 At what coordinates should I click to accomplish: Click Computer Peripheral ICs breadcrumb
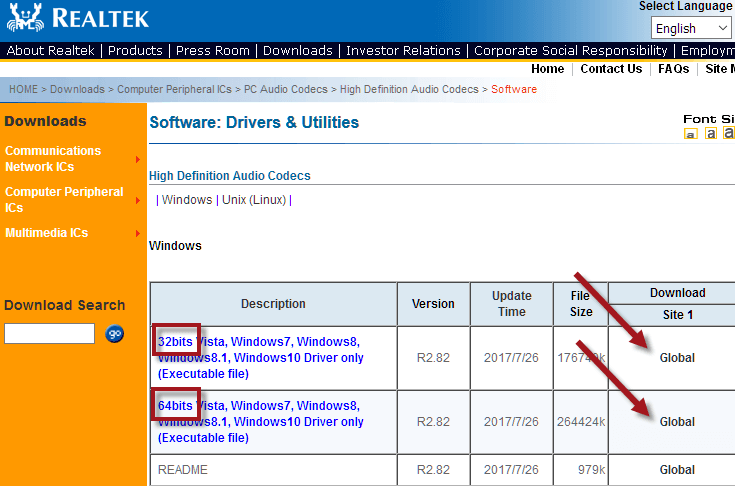[x=174, y=89]
